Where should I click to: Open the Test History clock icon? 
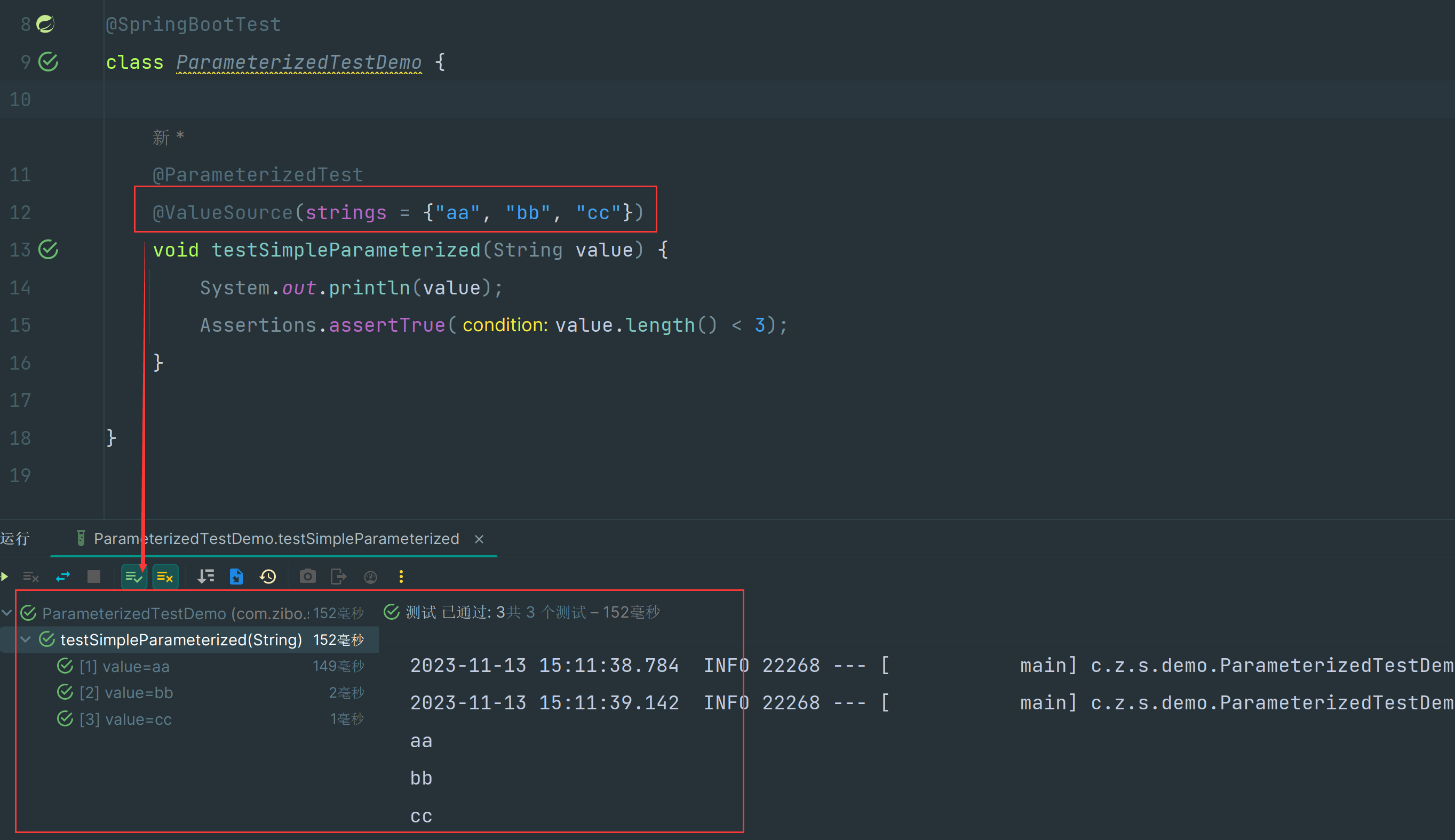(x=268, y=577)
